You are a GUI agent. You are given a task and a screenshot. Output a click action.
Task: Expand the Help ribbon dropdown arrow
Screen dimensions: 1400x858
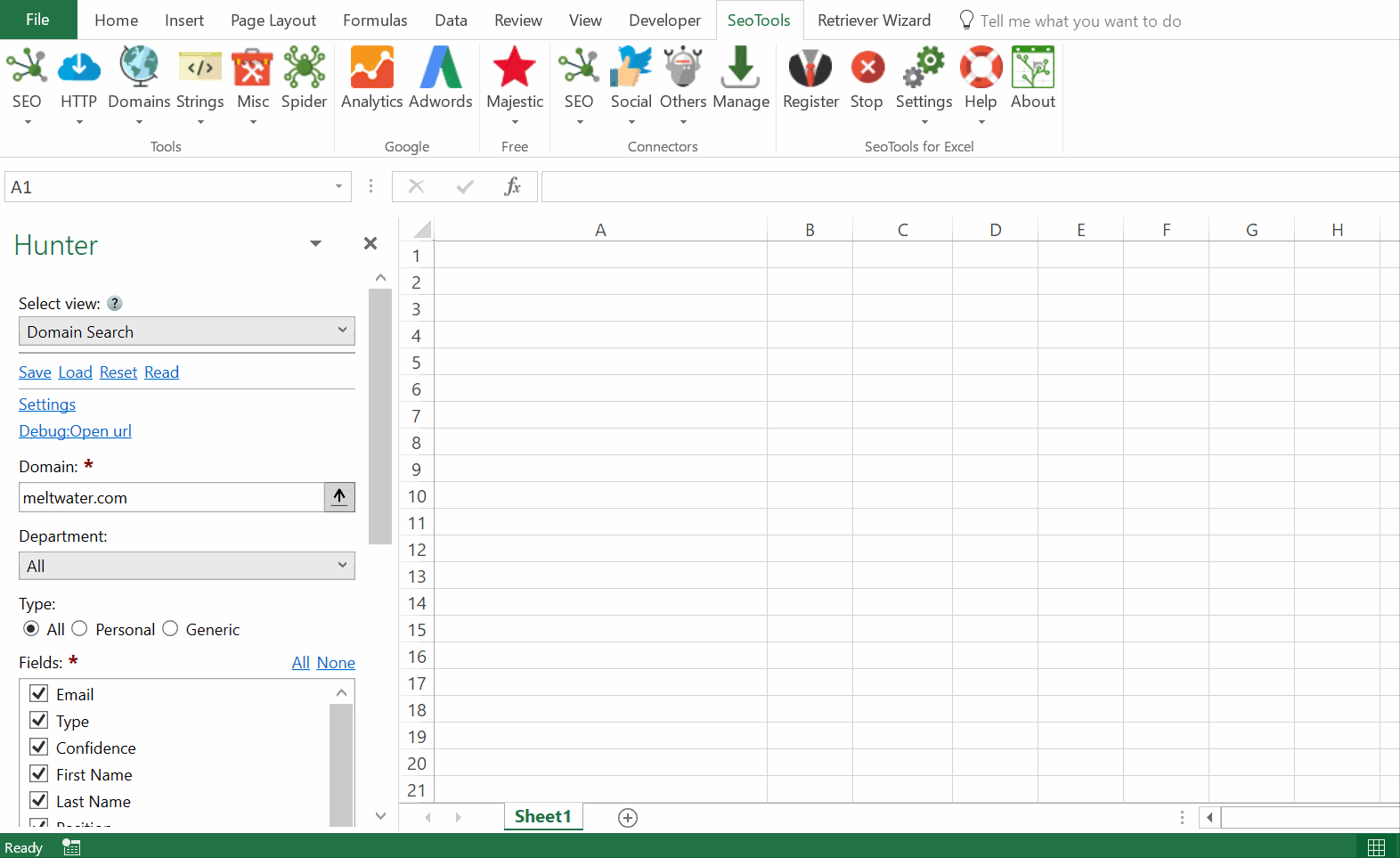coord(981,122)
